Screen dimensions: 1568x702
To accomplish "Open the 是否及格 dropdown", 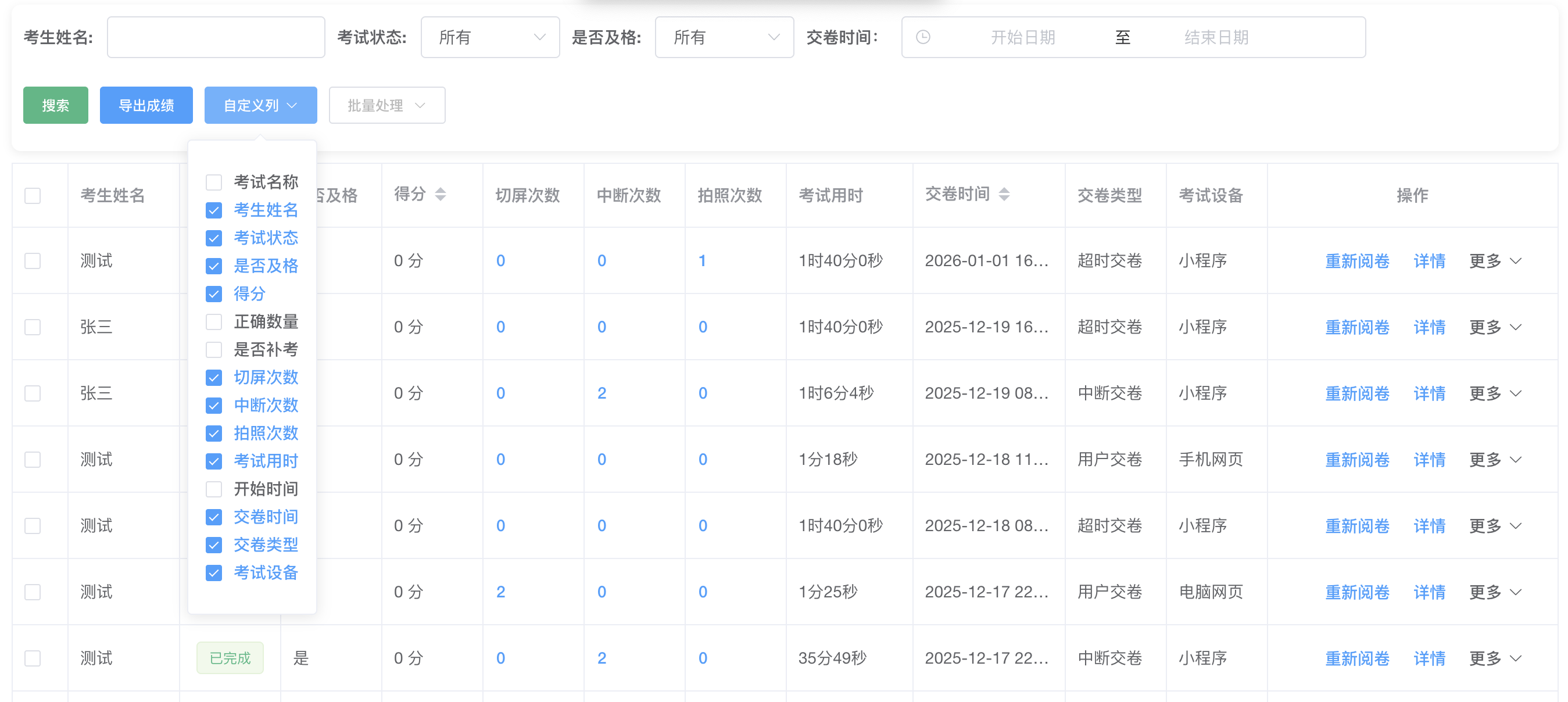I will (x=724, y=37).
